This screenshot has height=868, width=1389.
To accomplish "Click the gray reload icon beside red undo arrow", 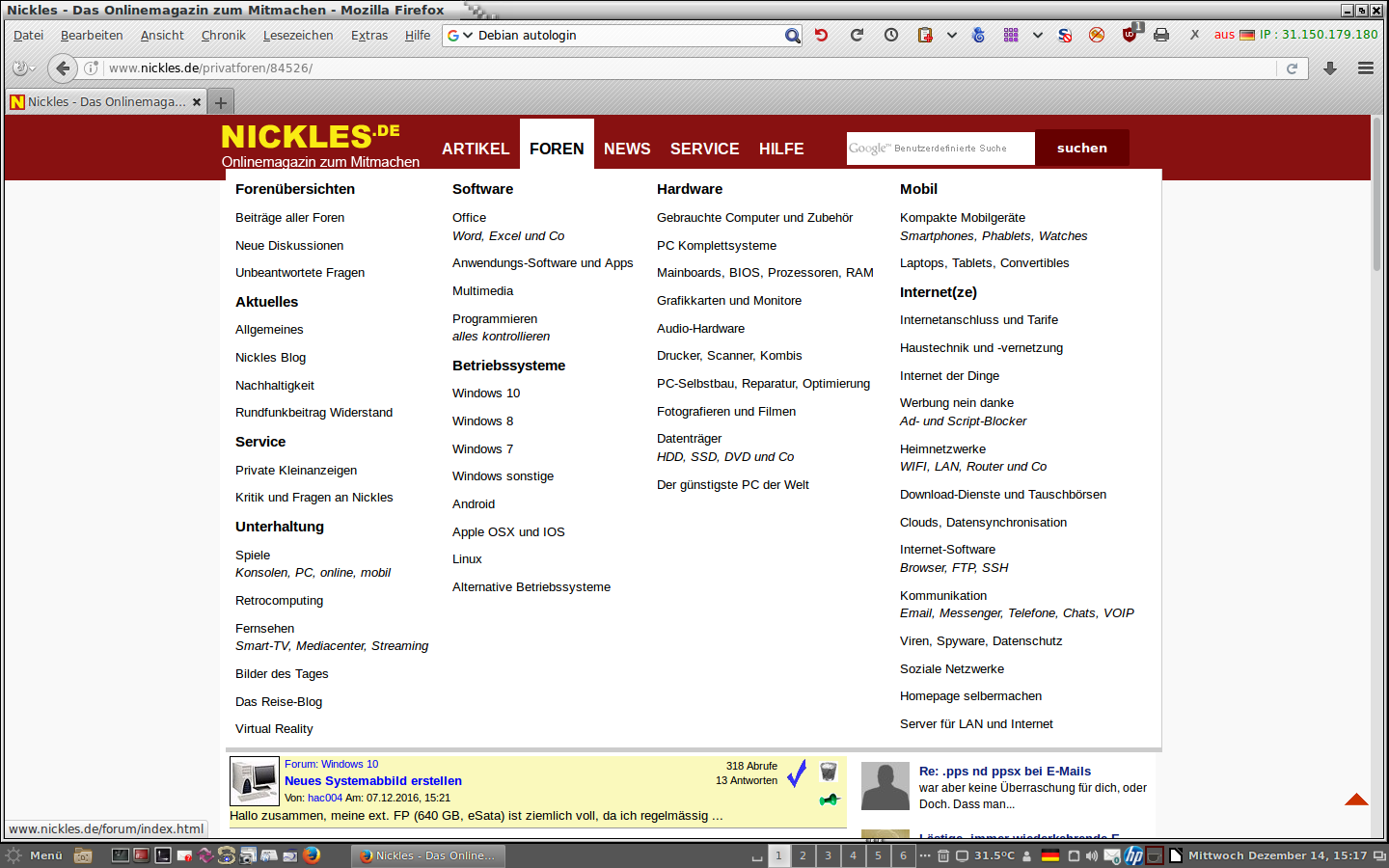I will point(857,35).
